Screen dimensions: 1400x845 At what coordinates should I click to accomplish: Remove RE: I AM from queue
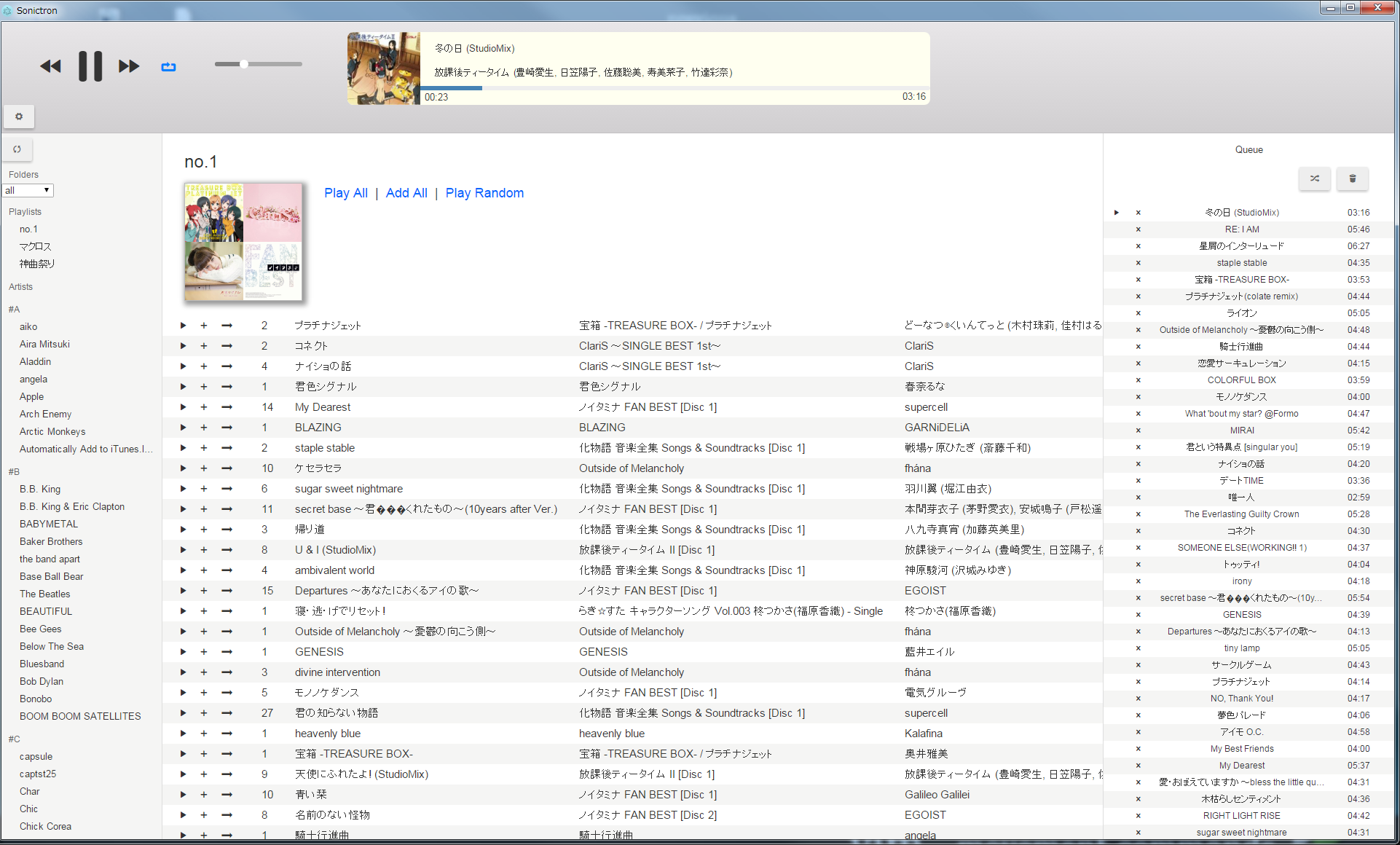click(1138, 229)
